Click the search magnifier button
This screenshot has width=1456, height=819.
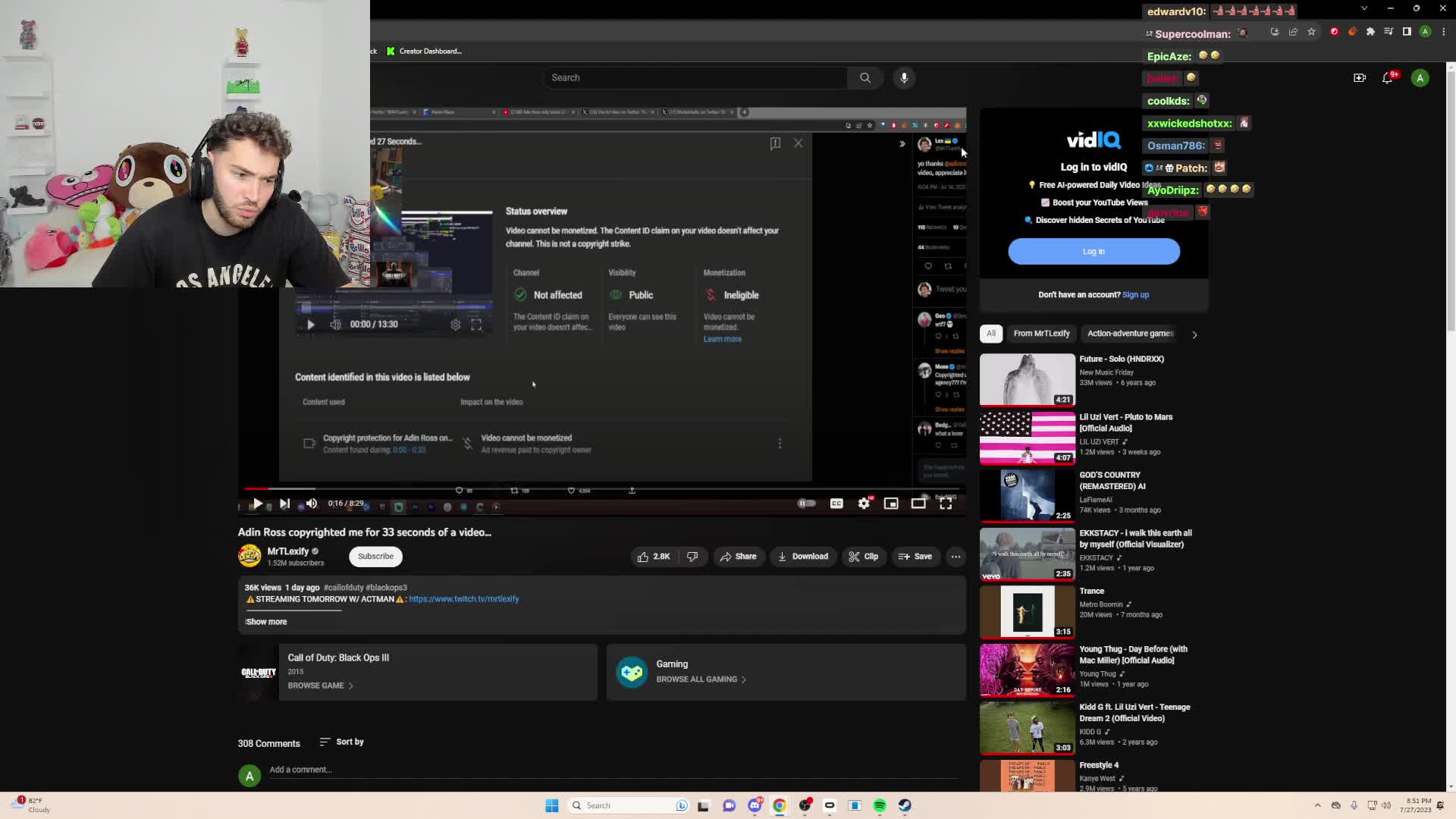click(x=865, y=78)
